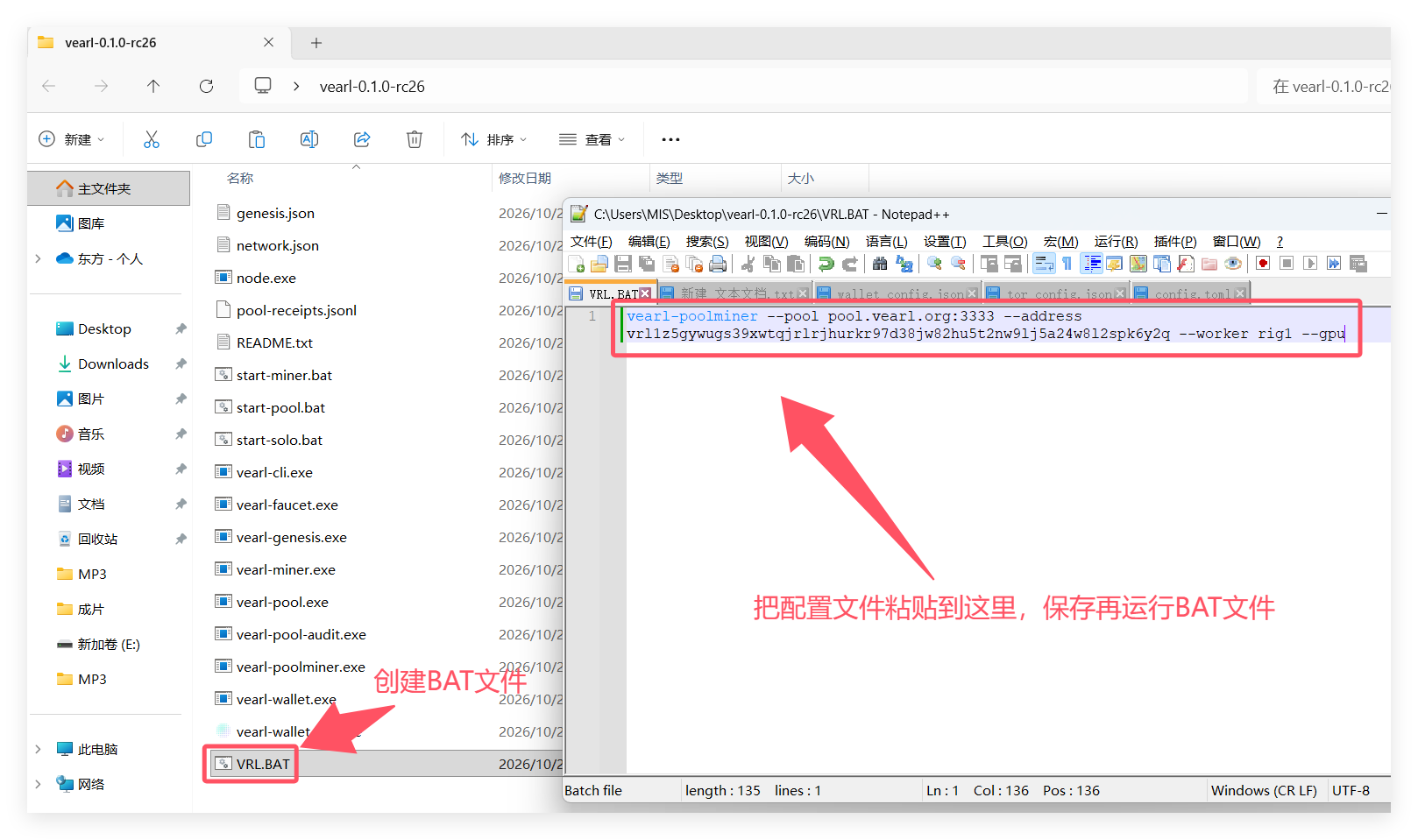Image resolution: width=1418 pixels, height=840 pixels.
Task: Click the Zoom in icon in Notepad++
Action: click(x=934, y=264)
